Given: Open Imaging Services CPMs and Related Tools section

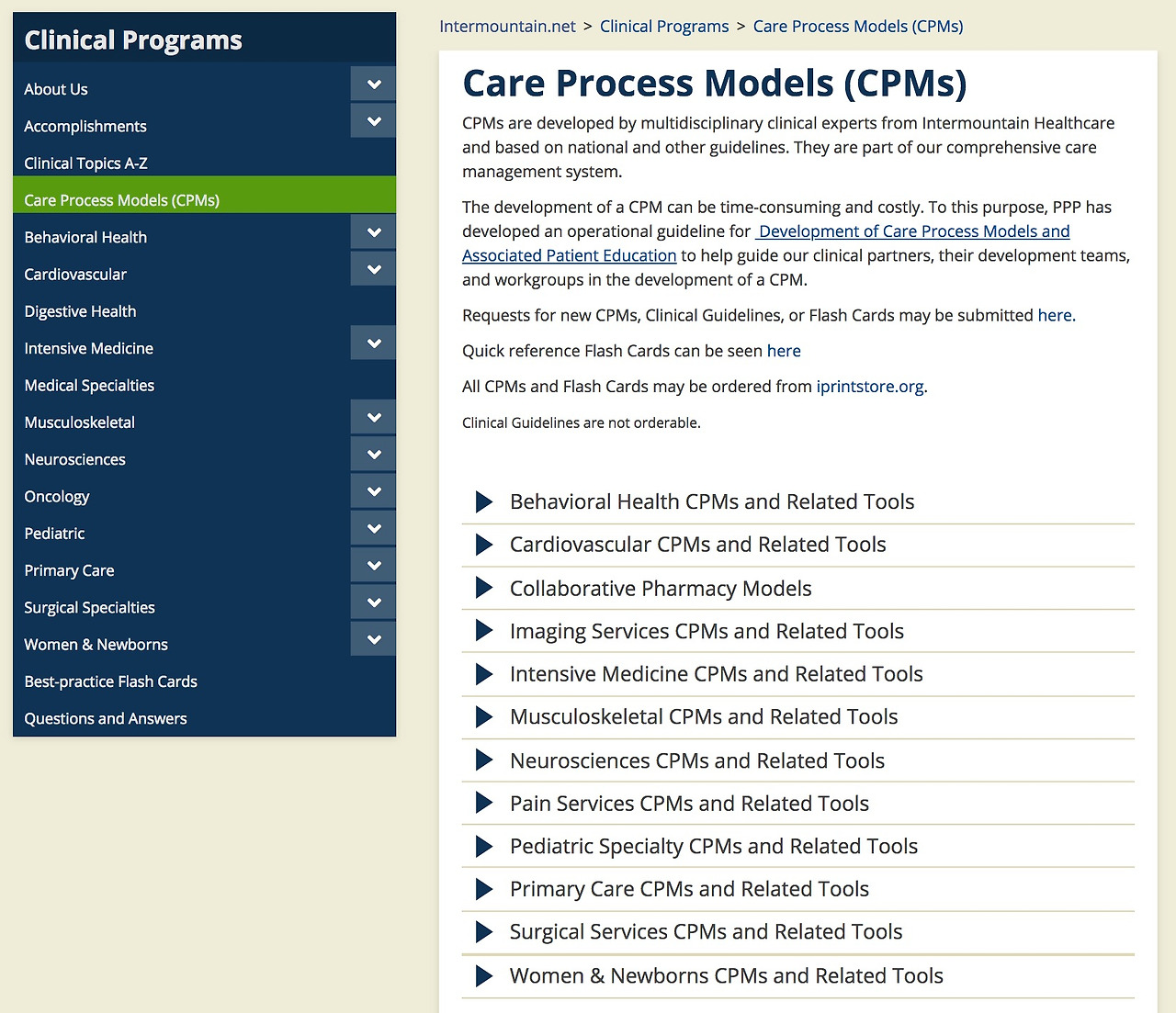Looking at the screenshot, I should coord(707,631).
